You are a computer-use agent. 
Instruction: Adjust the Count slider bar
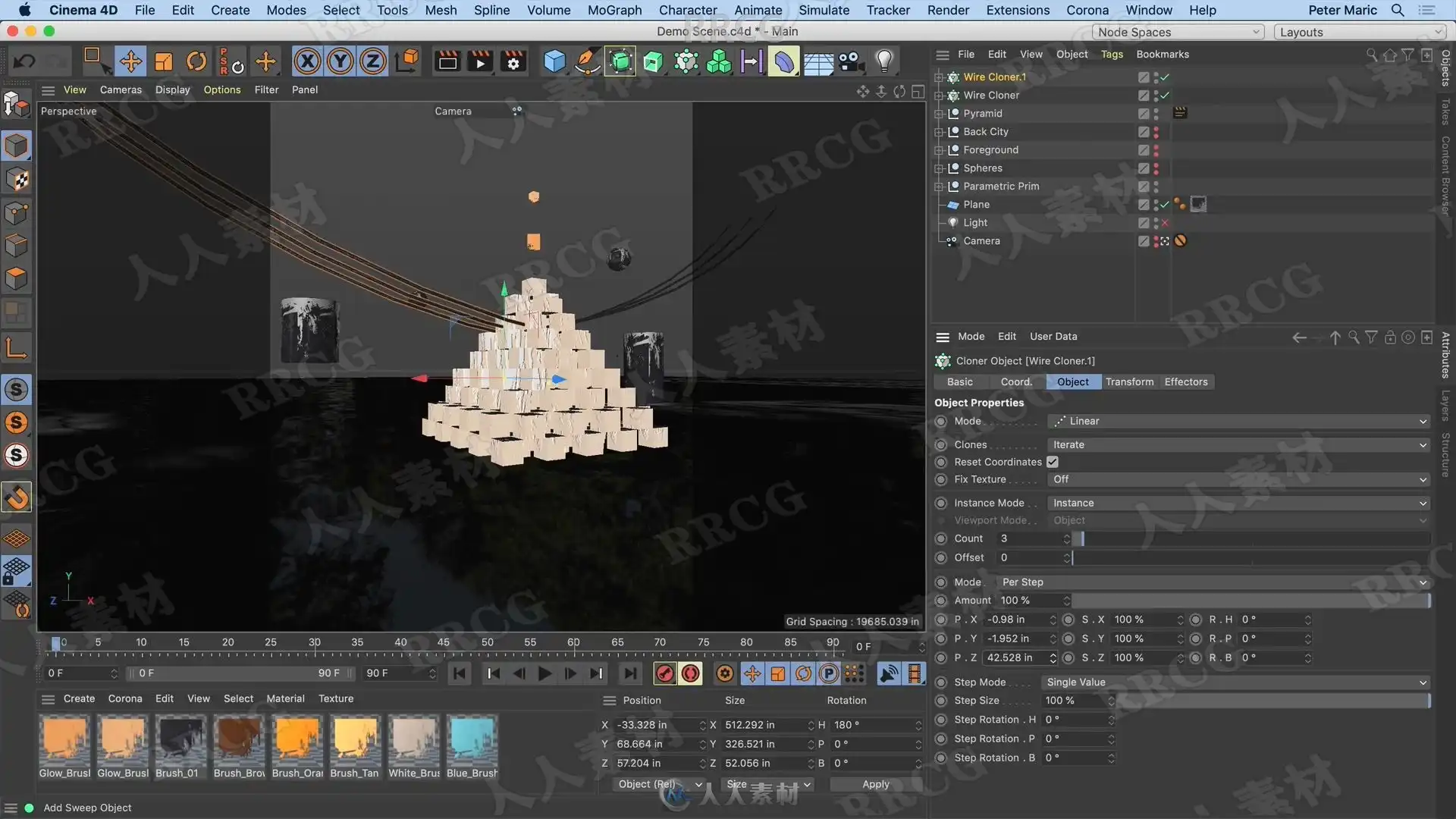pyautogui.click(x=1254, y=538)
